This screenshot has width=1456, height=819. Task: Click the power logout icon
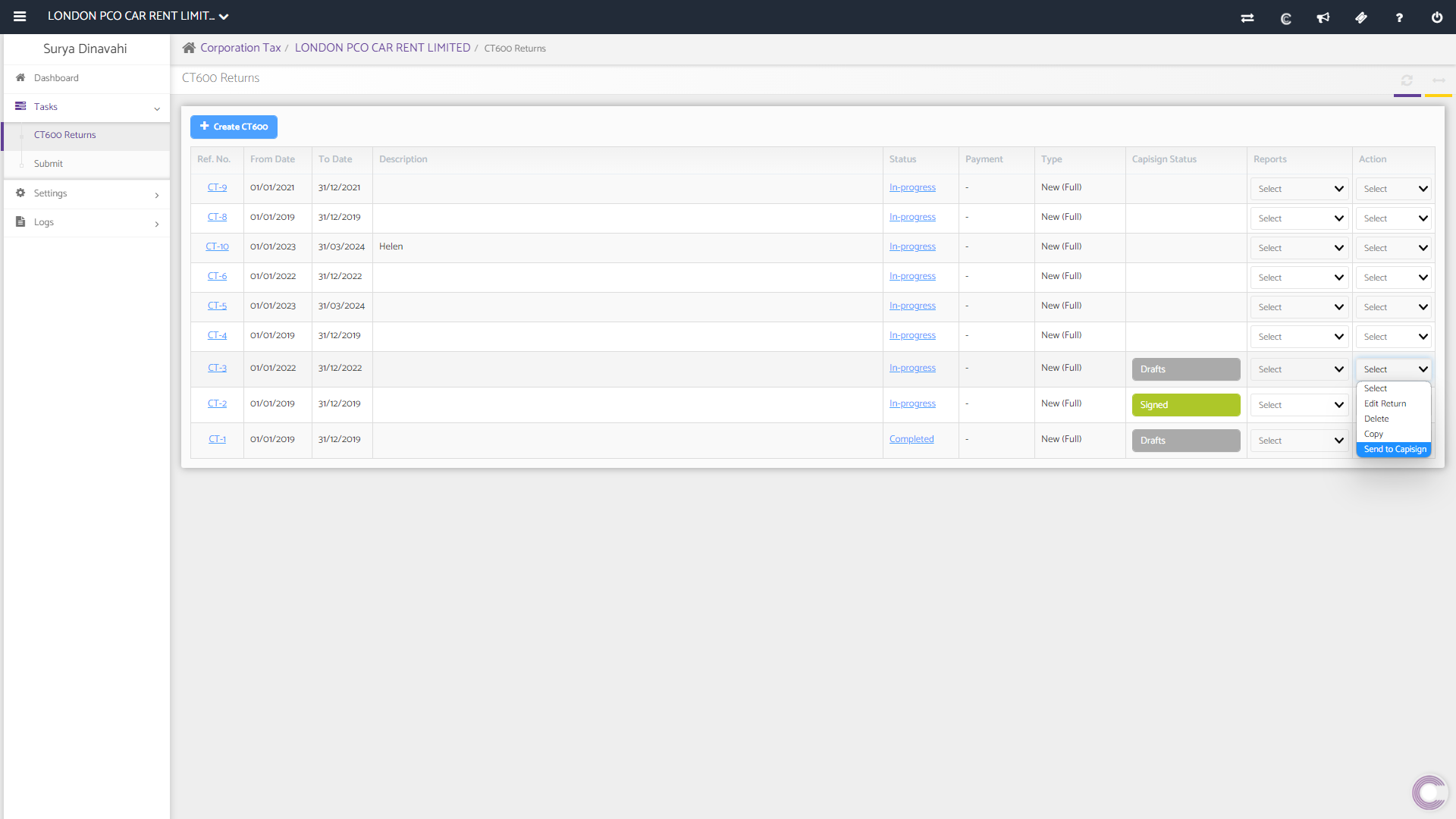tap(1437, 17)
